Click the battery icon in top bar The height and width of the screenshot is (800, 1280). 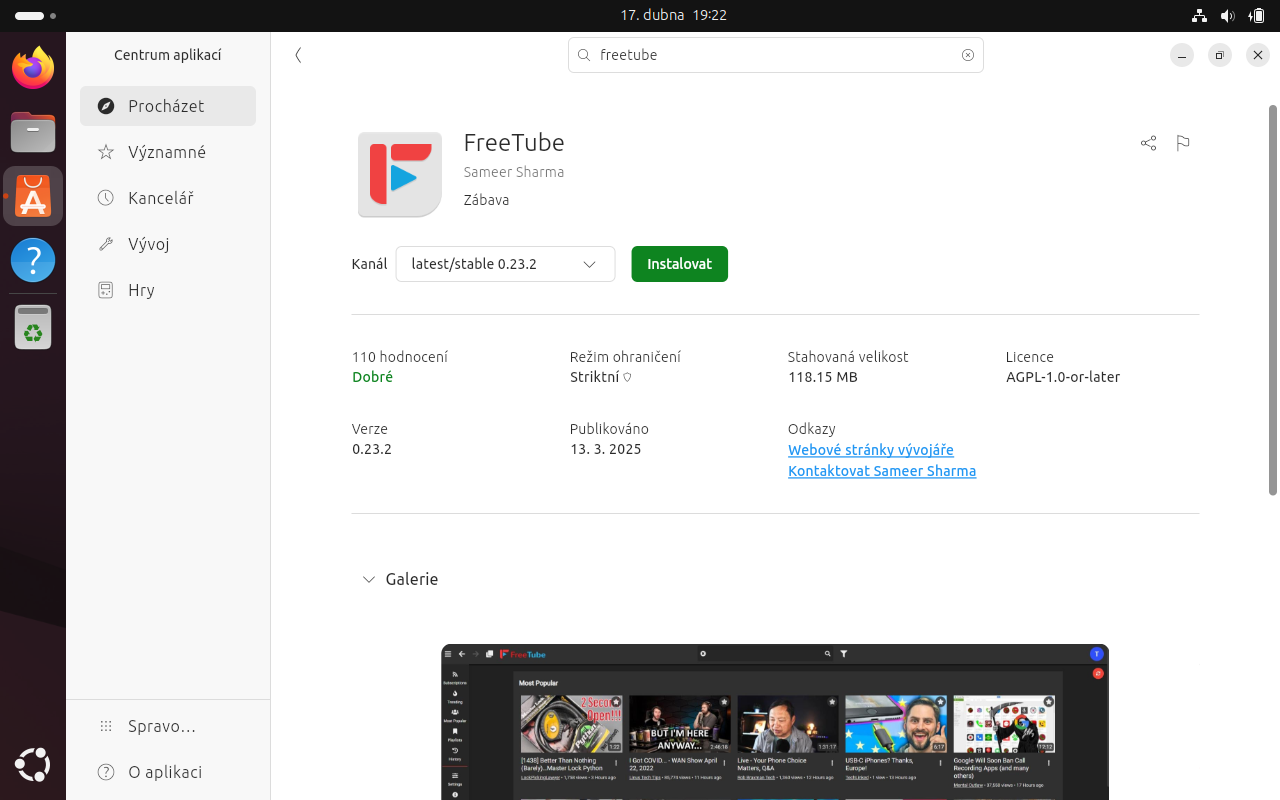click(x=1256, y=16)
